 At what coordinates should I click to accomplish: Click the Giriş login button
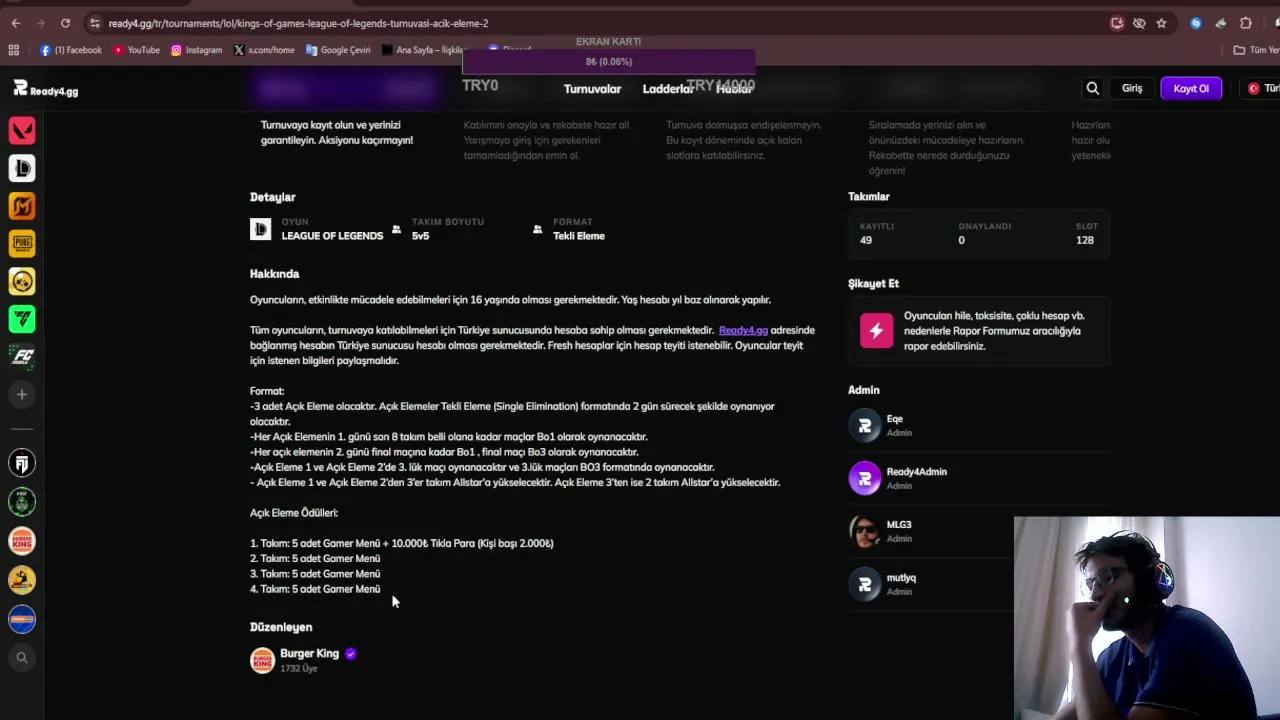[1132, 88]
